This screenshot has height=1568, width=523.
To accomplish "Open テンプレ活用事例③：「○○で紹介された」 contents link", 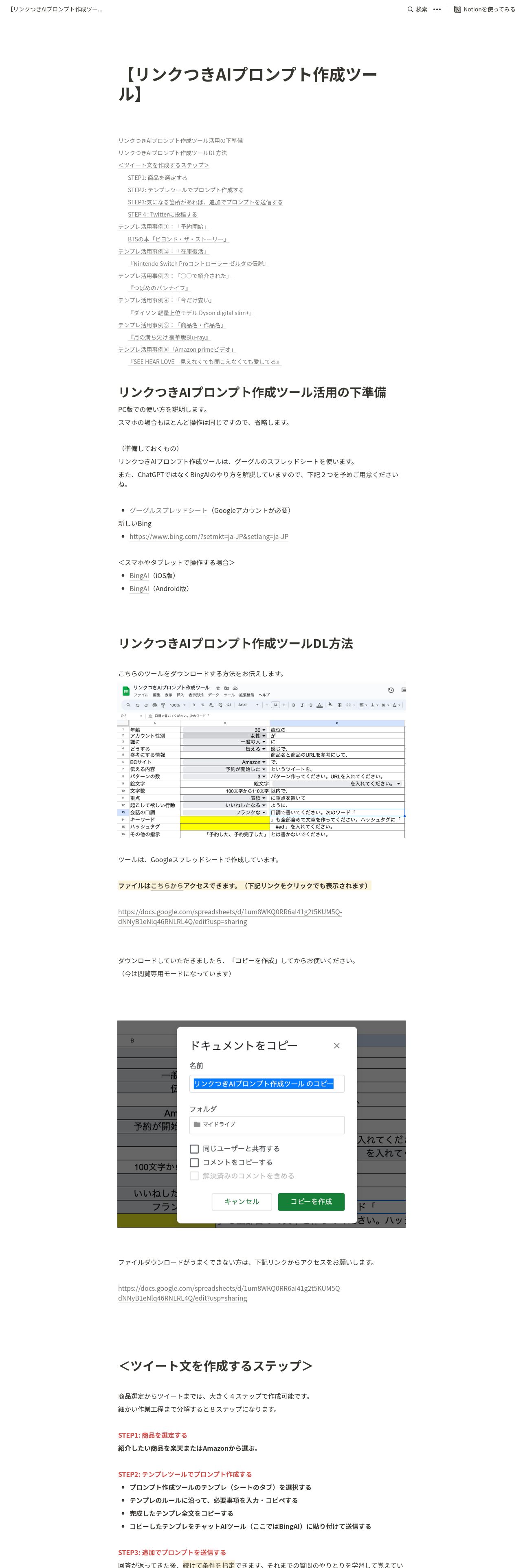I will pos(175,276).
